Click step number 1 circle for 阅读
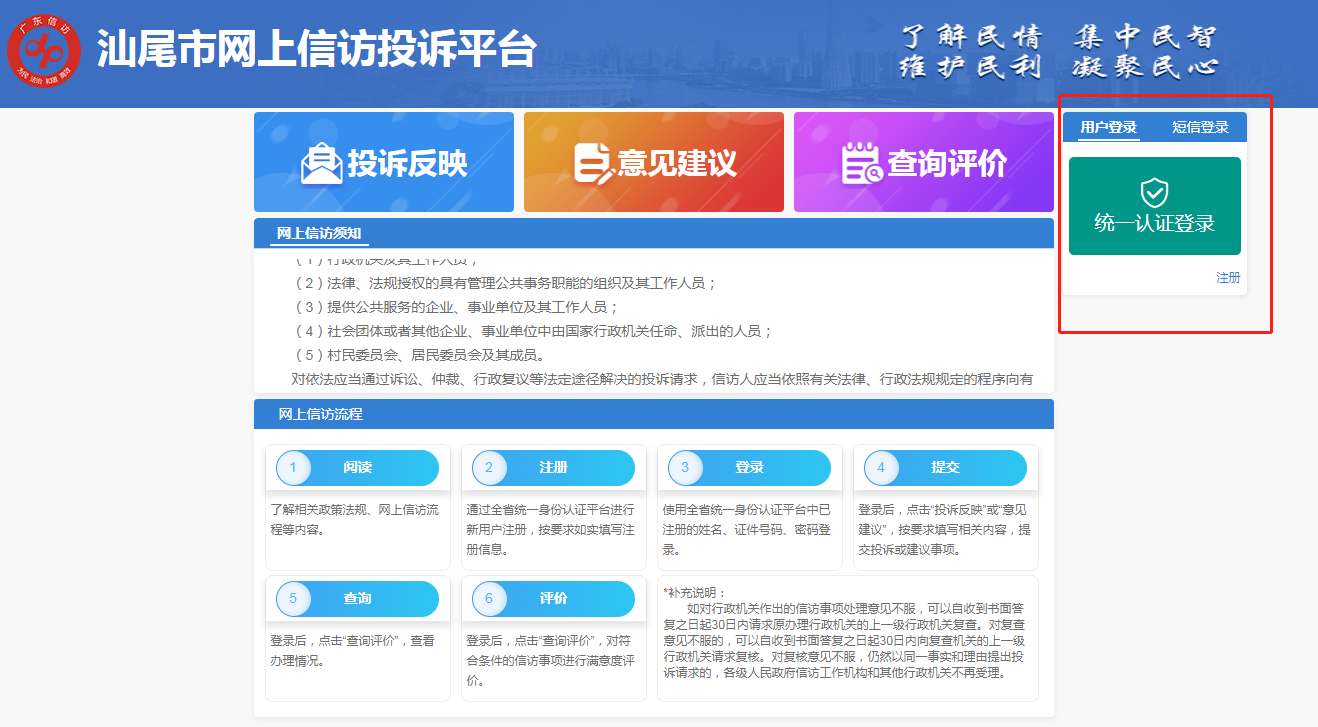Viewport: 1318px width, 727px height. (293, 468)
